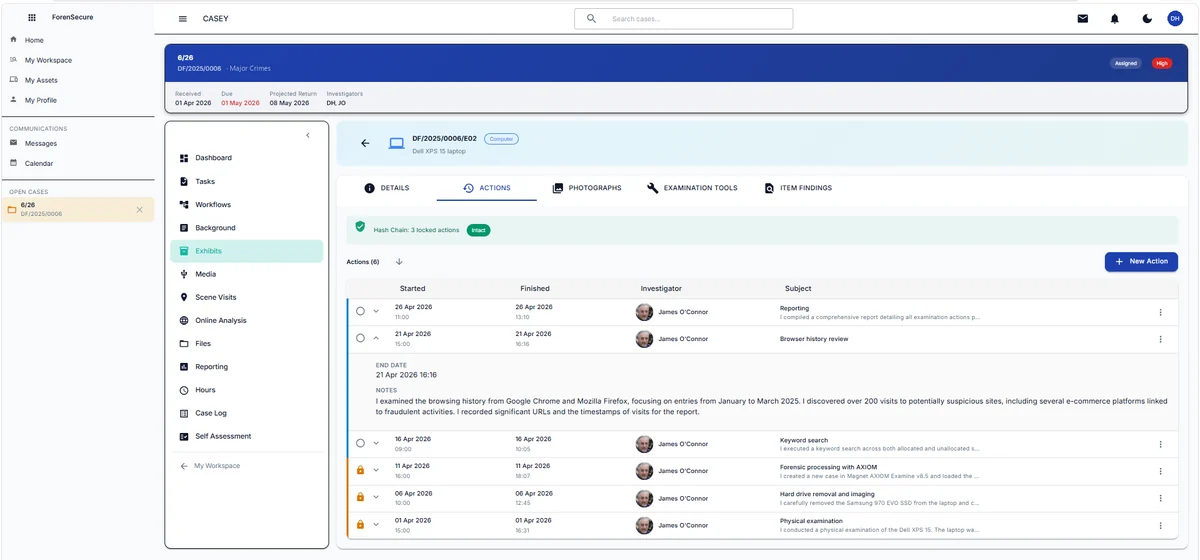Open Hours in case menu
This screenshot has width=1200, height=560.
(247, 390)
